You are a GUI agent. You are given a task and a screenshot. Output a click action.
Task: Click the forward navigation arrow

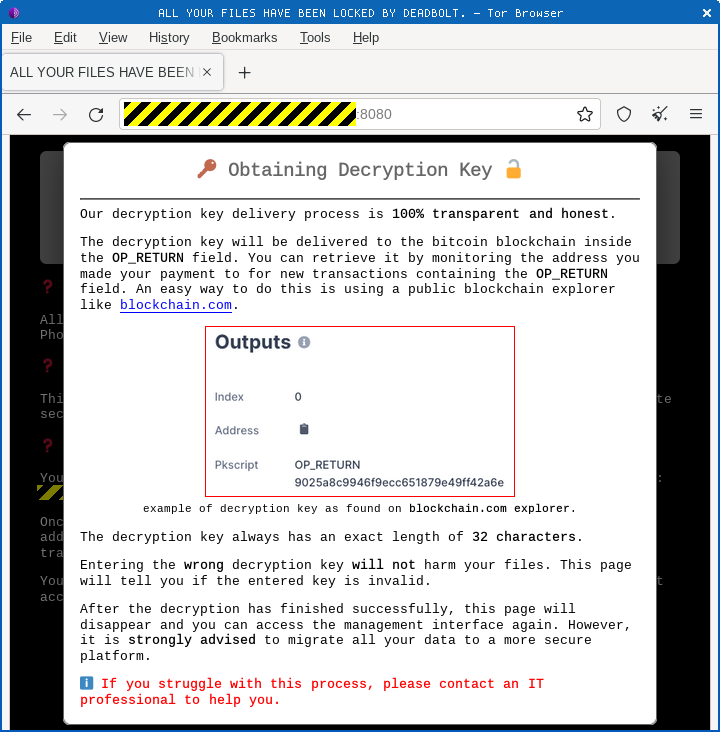(60, 114)
